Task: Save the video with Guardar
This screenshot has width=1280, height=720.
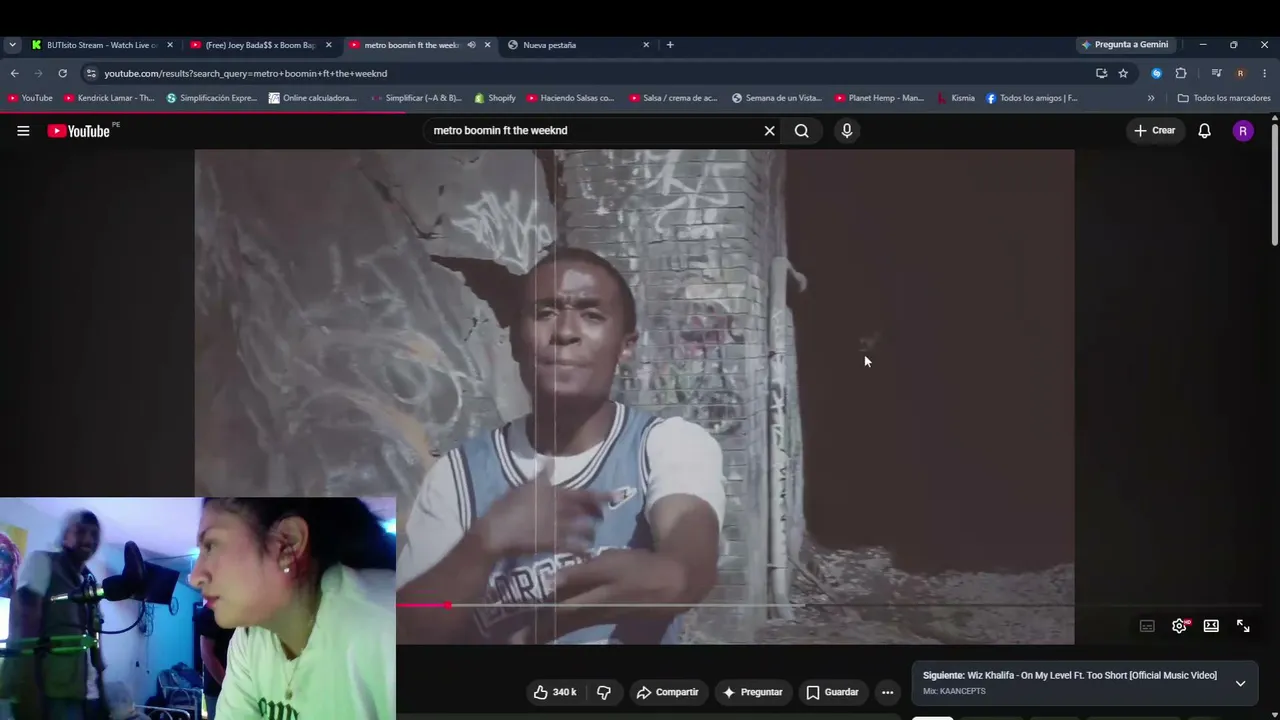Action: (x=833, y=692)
